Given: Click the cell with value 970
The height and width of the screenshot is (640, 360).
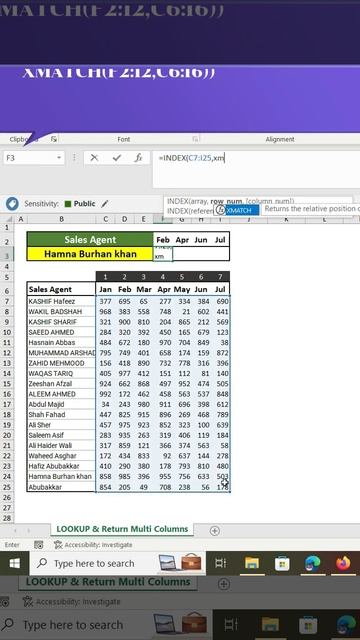Looking at the screenshot, I should 162,342.
